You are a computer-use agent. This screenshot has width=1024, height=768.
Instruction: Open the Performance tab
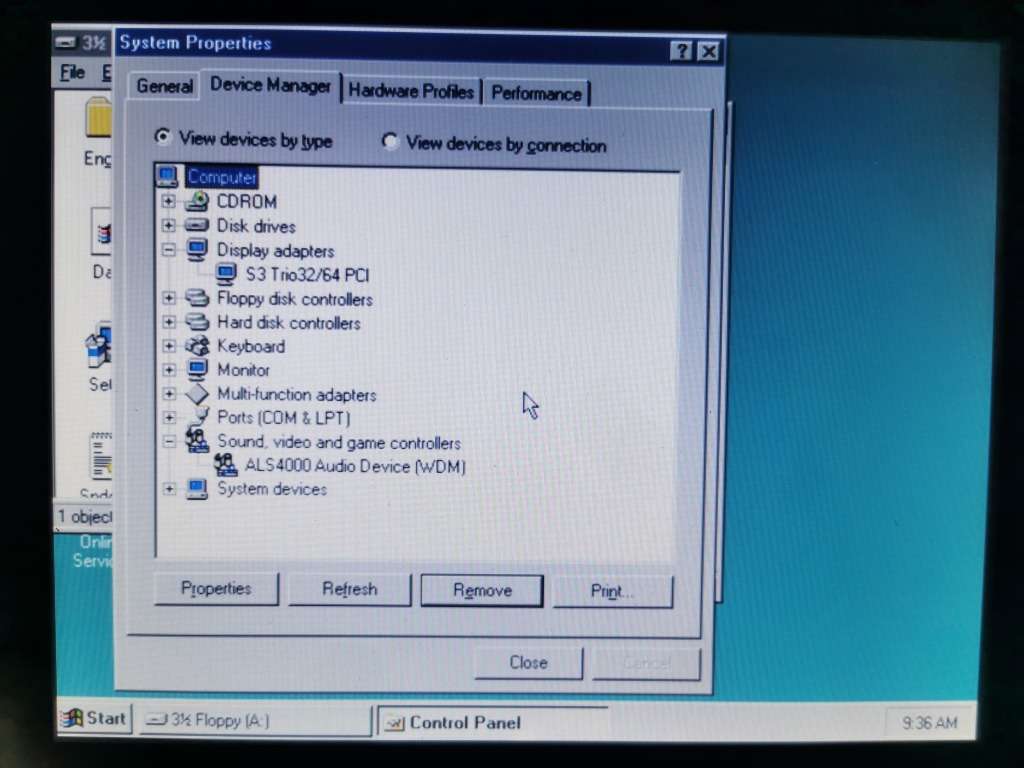pos(537,93)
